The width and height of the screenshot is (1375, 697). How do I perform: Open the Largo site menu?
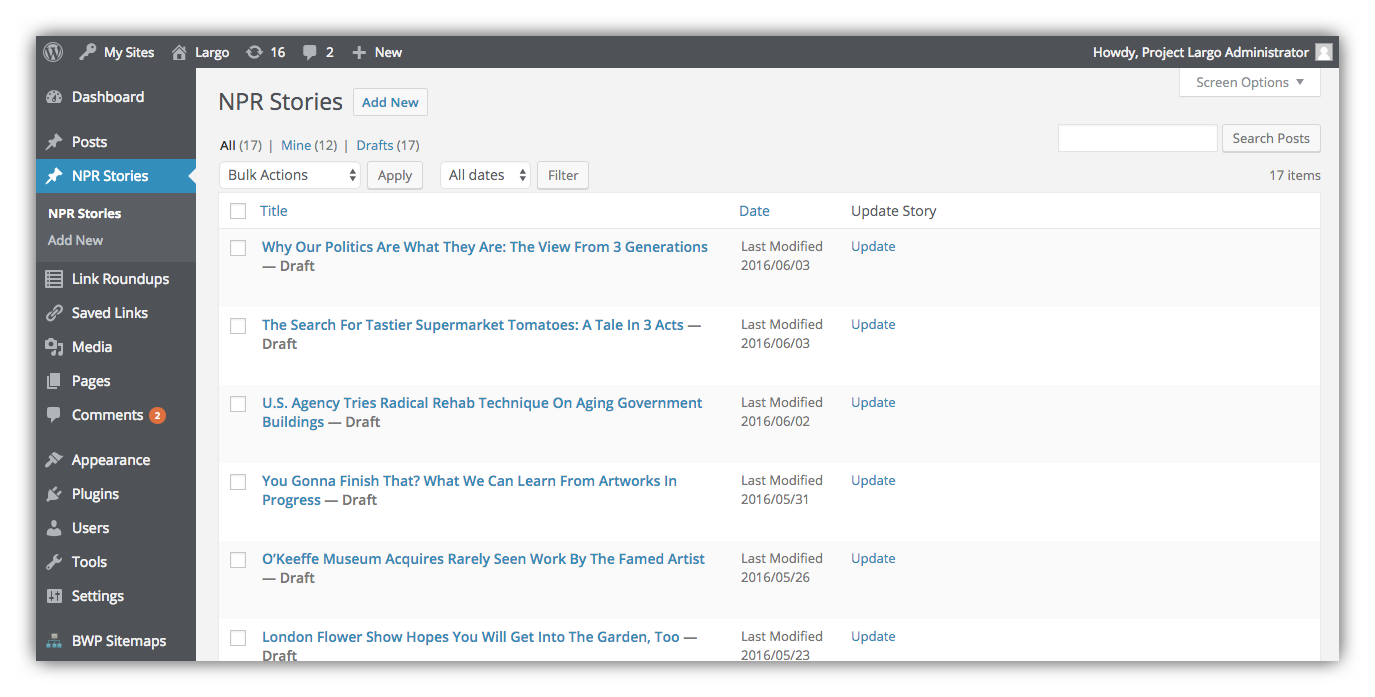pyautogui.click(x=200, y=52)
